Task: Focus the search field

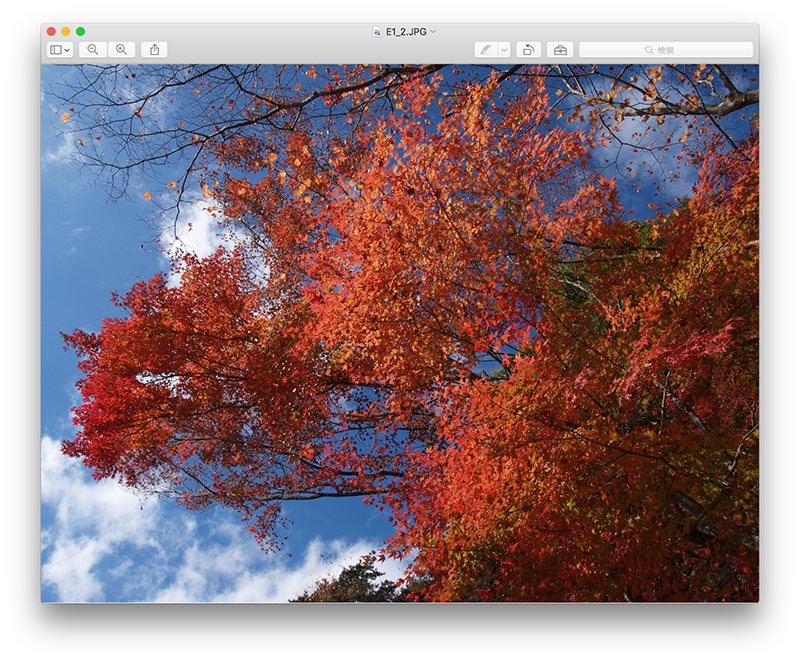Action: coord(666,49)
